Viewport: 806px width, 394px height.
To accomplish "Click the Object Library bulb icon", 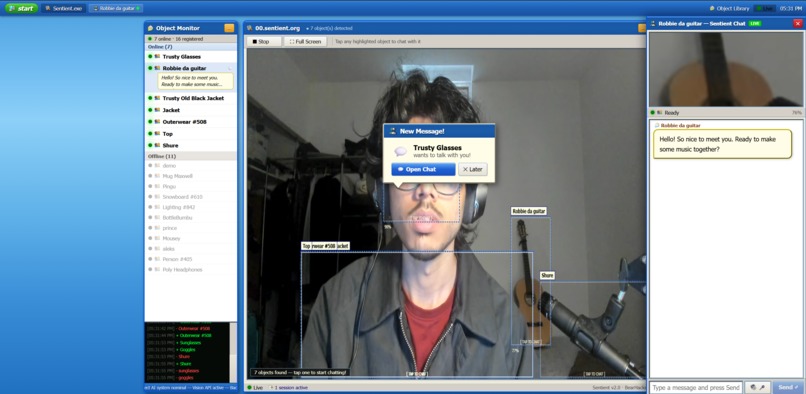I will pos(712,8).
